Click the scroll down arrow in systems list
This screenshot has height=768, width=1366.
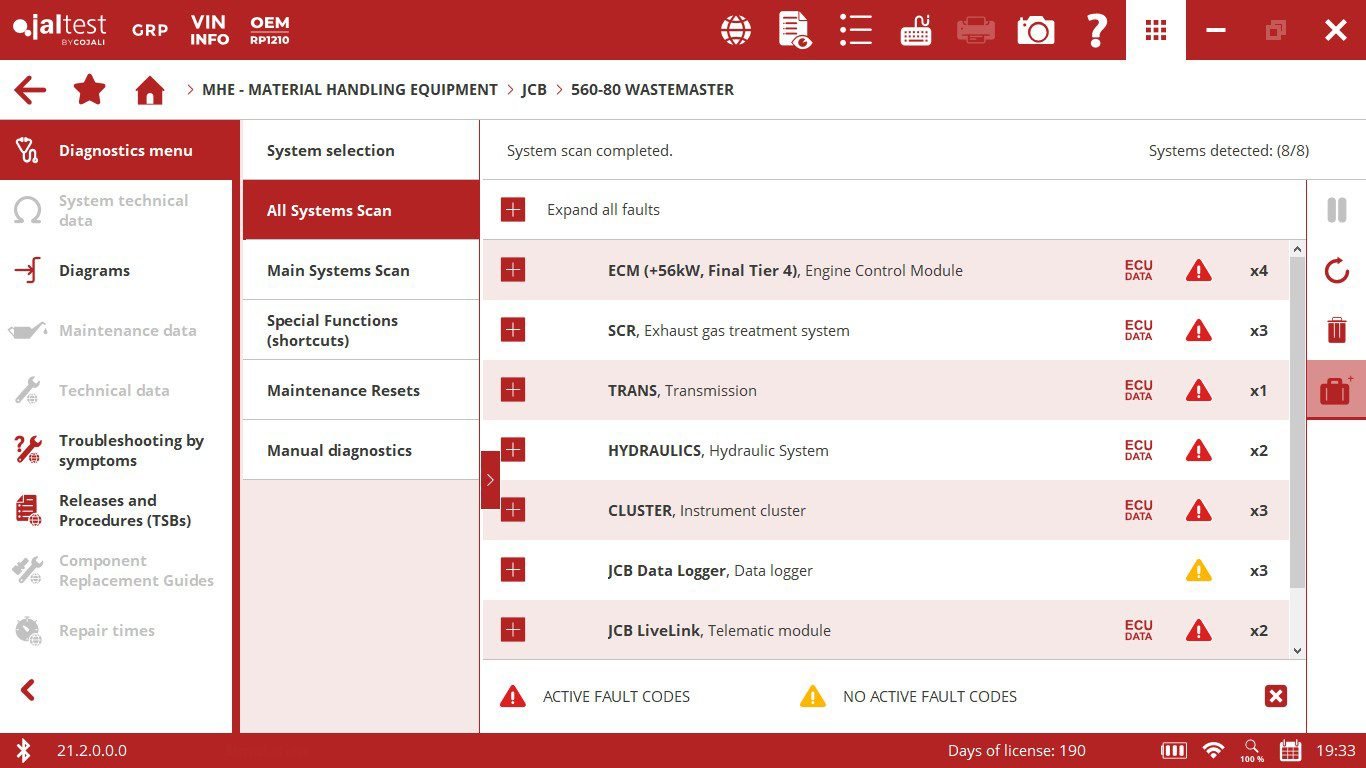click(x=1297, y=650)
